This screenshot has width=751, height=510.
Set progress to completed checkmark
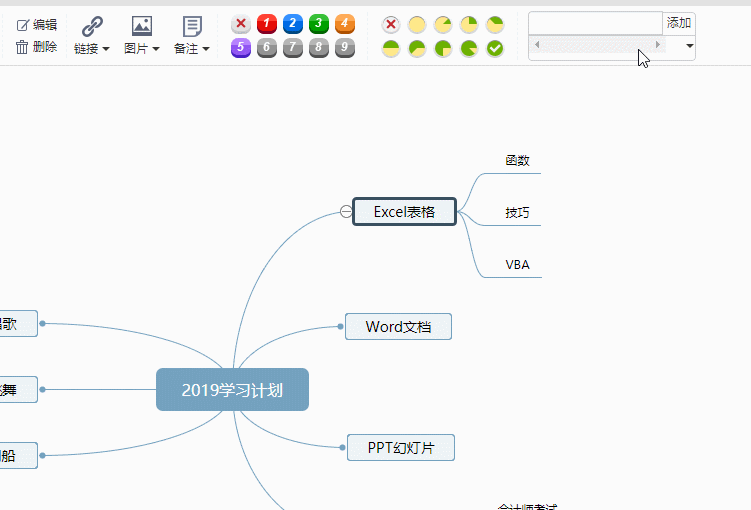[x=495, y=48]
